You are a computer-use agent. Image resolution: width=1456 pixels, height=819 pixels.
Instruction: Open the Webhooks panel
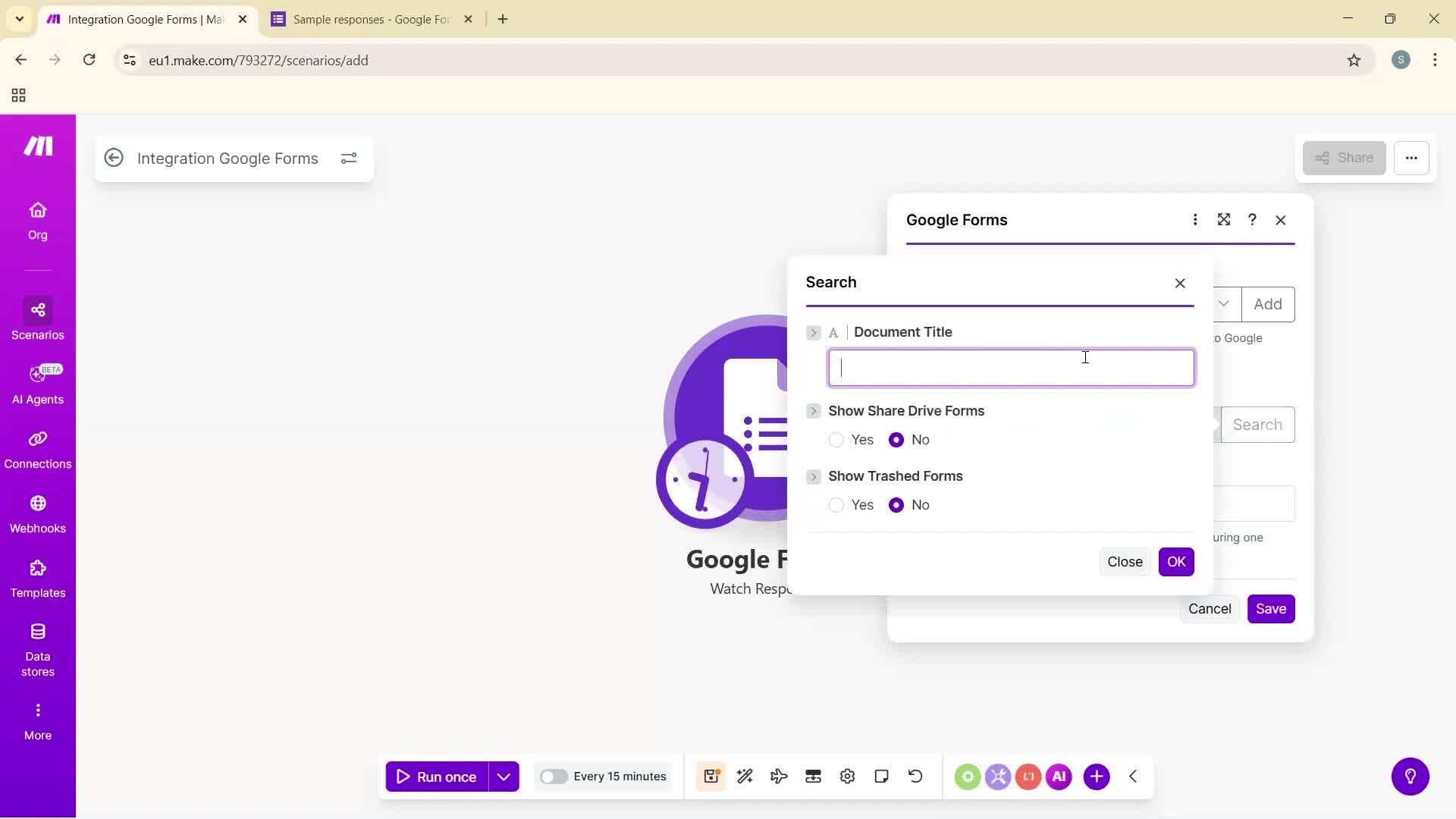[37, 514]
